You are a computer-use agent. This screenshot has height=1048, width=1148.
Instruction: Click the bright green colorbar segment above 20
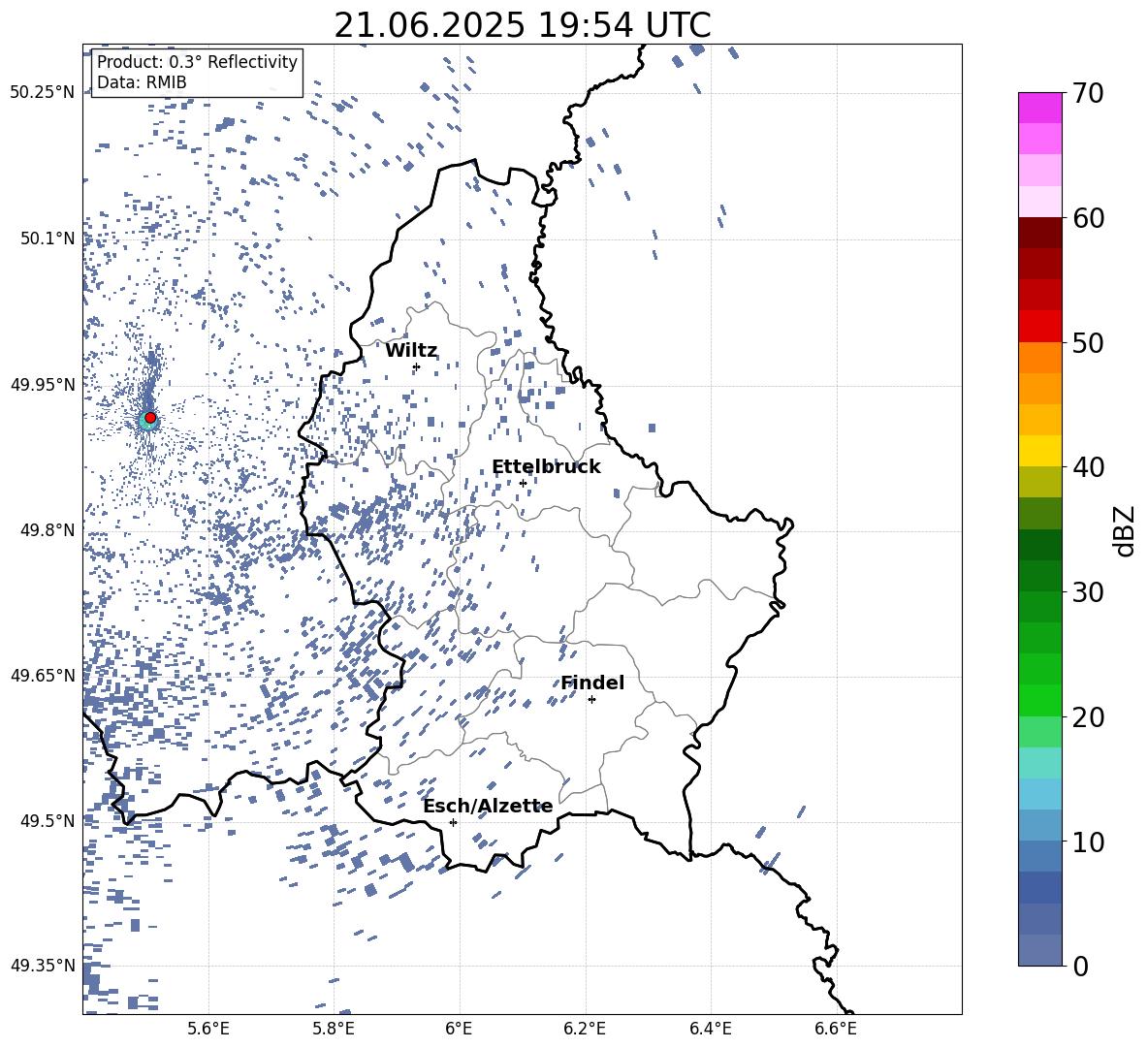tap(1040, 700)
